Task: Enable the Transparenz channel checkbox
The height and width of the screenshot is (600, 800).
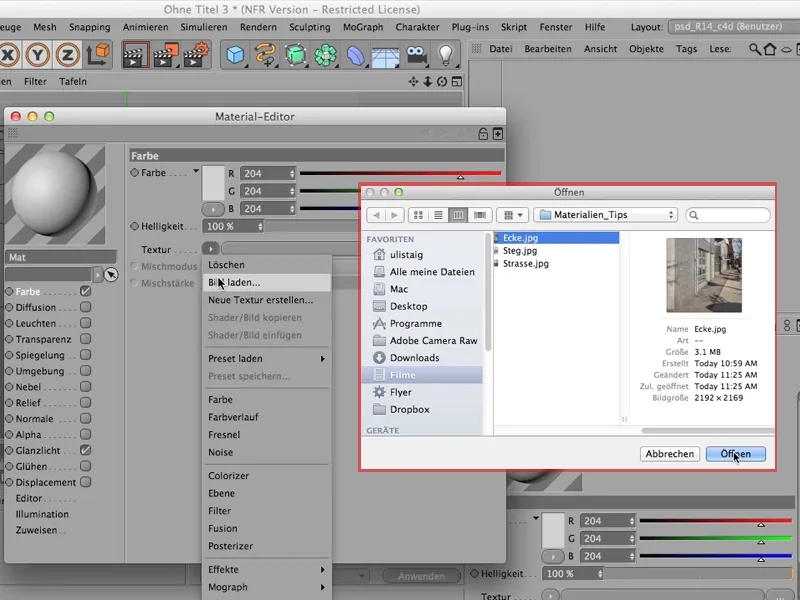Action: [86, 339]
